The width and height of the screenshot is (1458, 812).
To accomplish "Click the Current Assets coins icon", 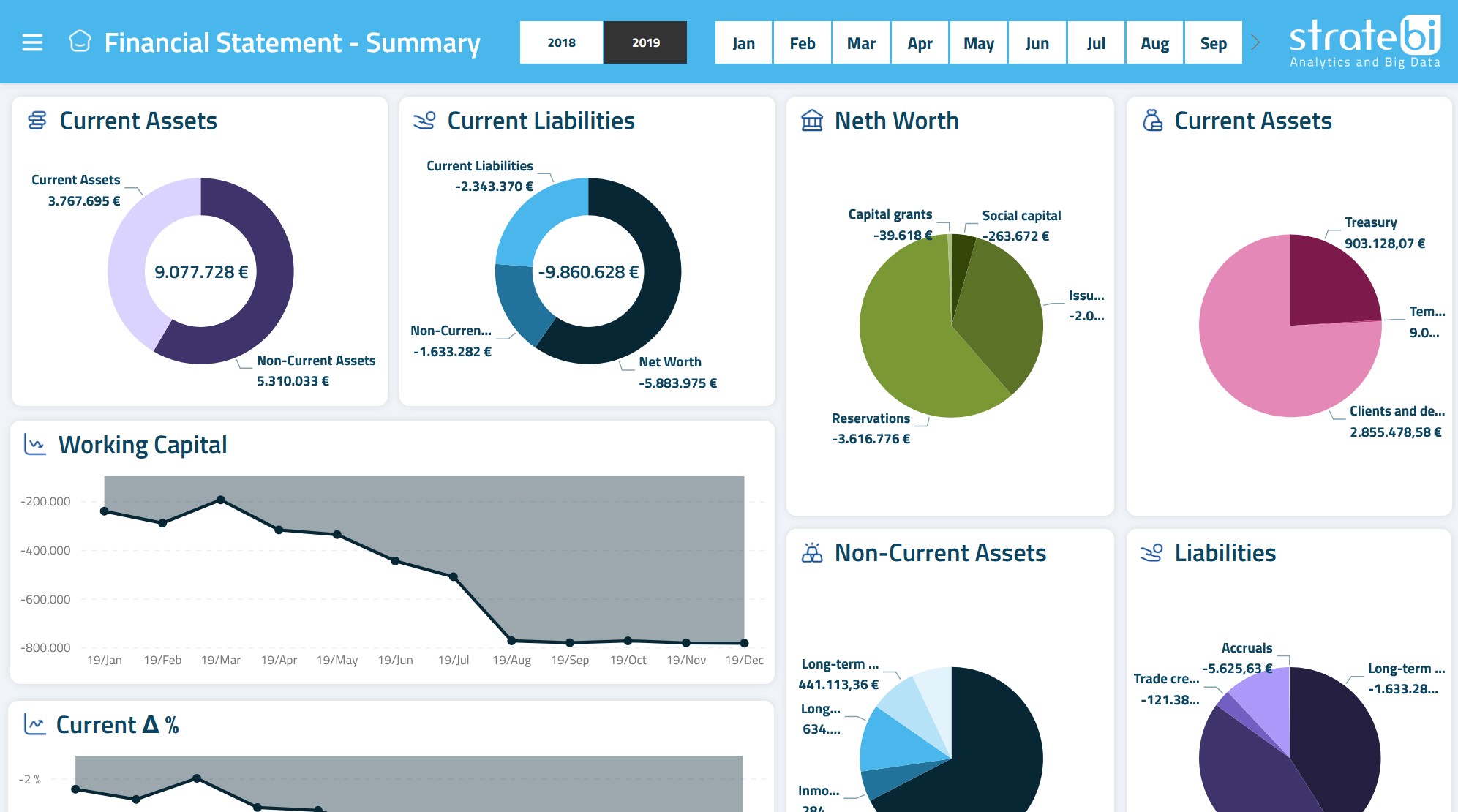I will coord(37,120).
